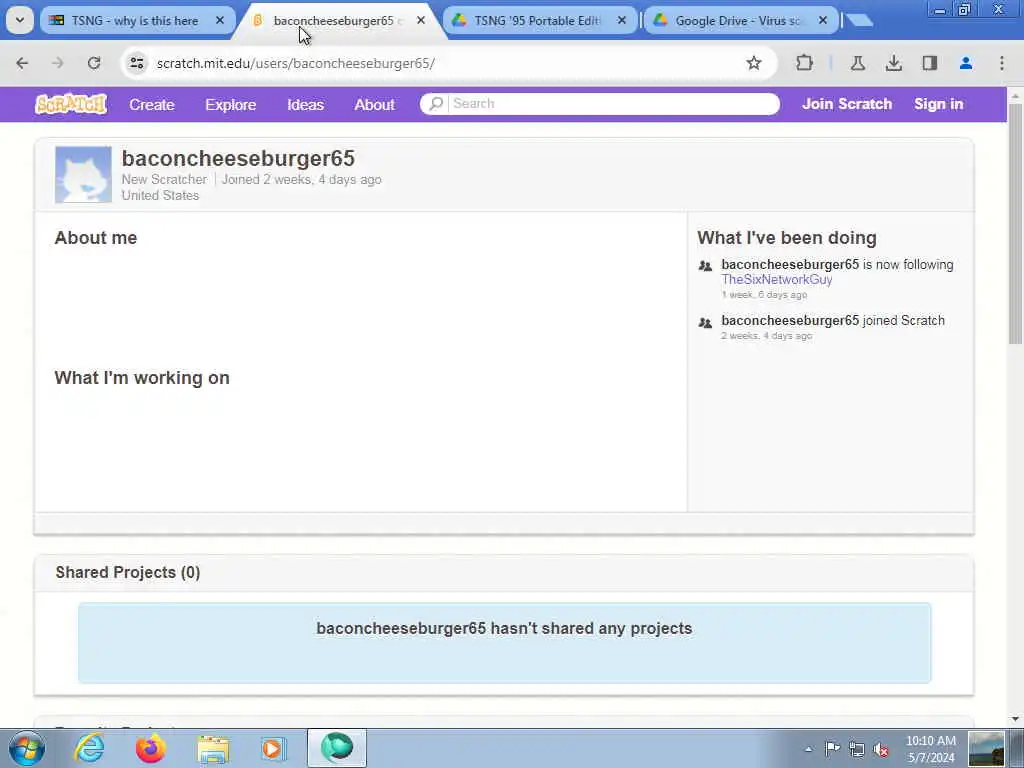Click the 'United States' location text
Screen dimensions: 1024x768
click(x=160, y=195)
